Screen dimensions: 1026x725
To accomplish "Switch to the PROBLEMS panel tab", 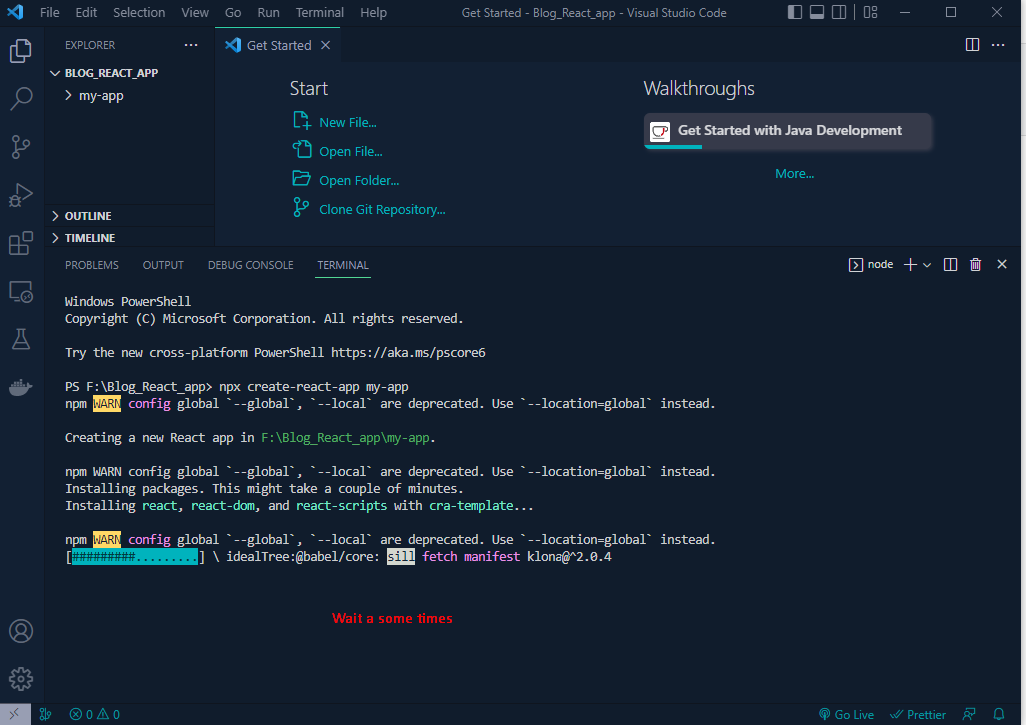I will [x=92, y=265].
